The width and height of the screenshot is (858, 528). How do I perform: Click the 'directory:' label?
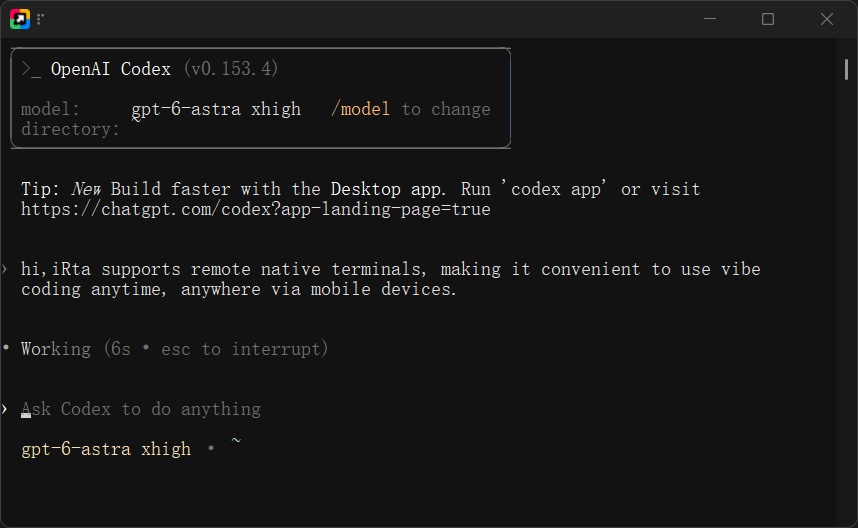click(x=70, y=130)
